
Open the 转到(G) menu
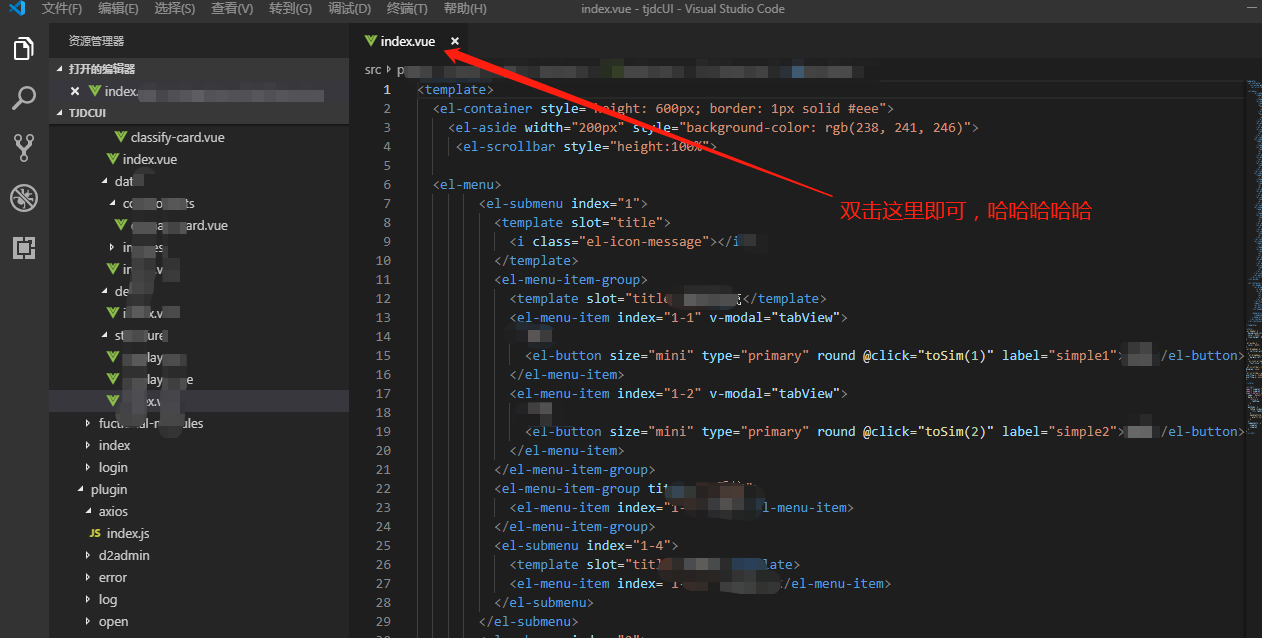[x=290, y=9]
